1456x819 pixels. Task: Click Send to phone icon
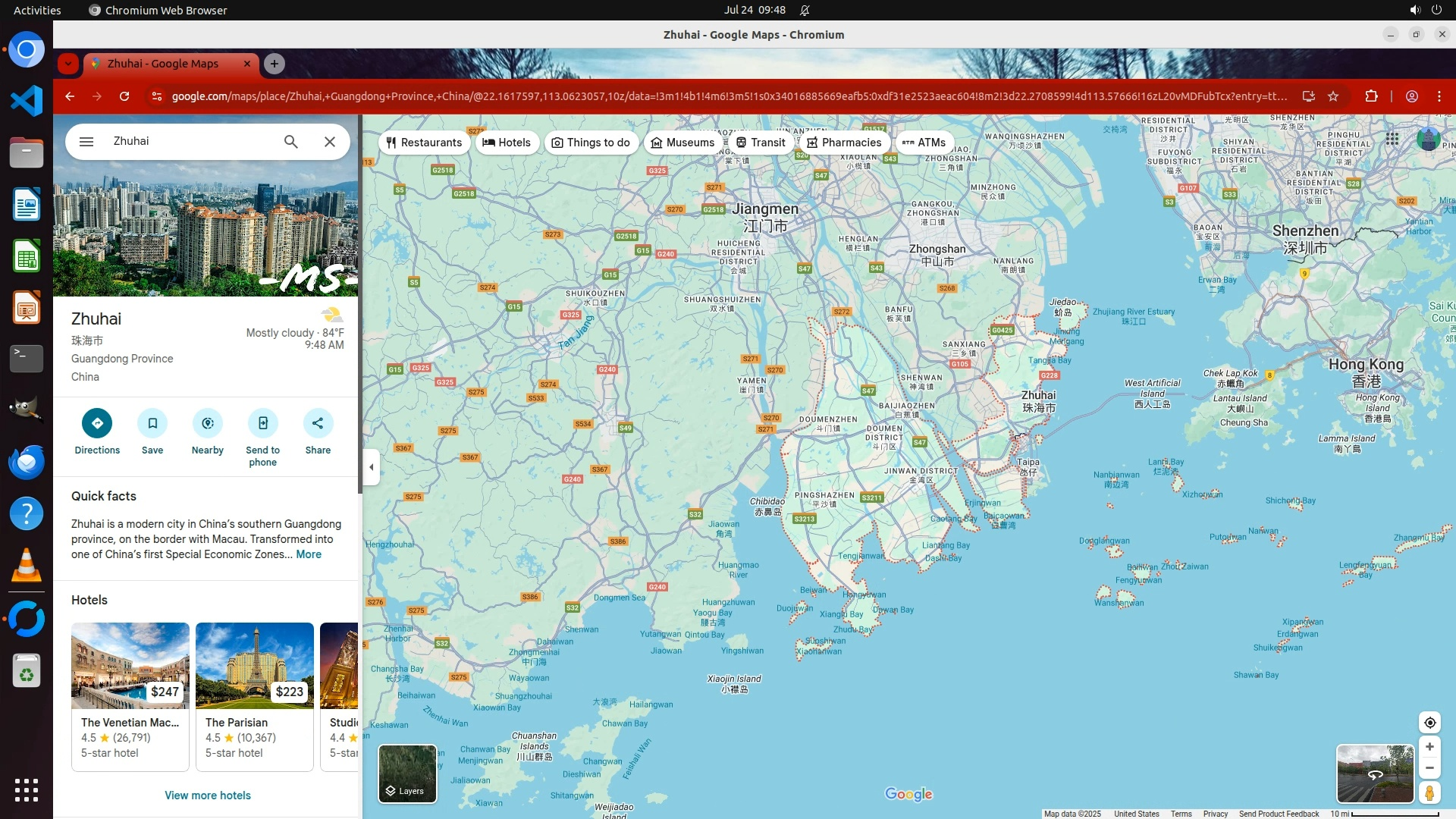click(262, 423)
